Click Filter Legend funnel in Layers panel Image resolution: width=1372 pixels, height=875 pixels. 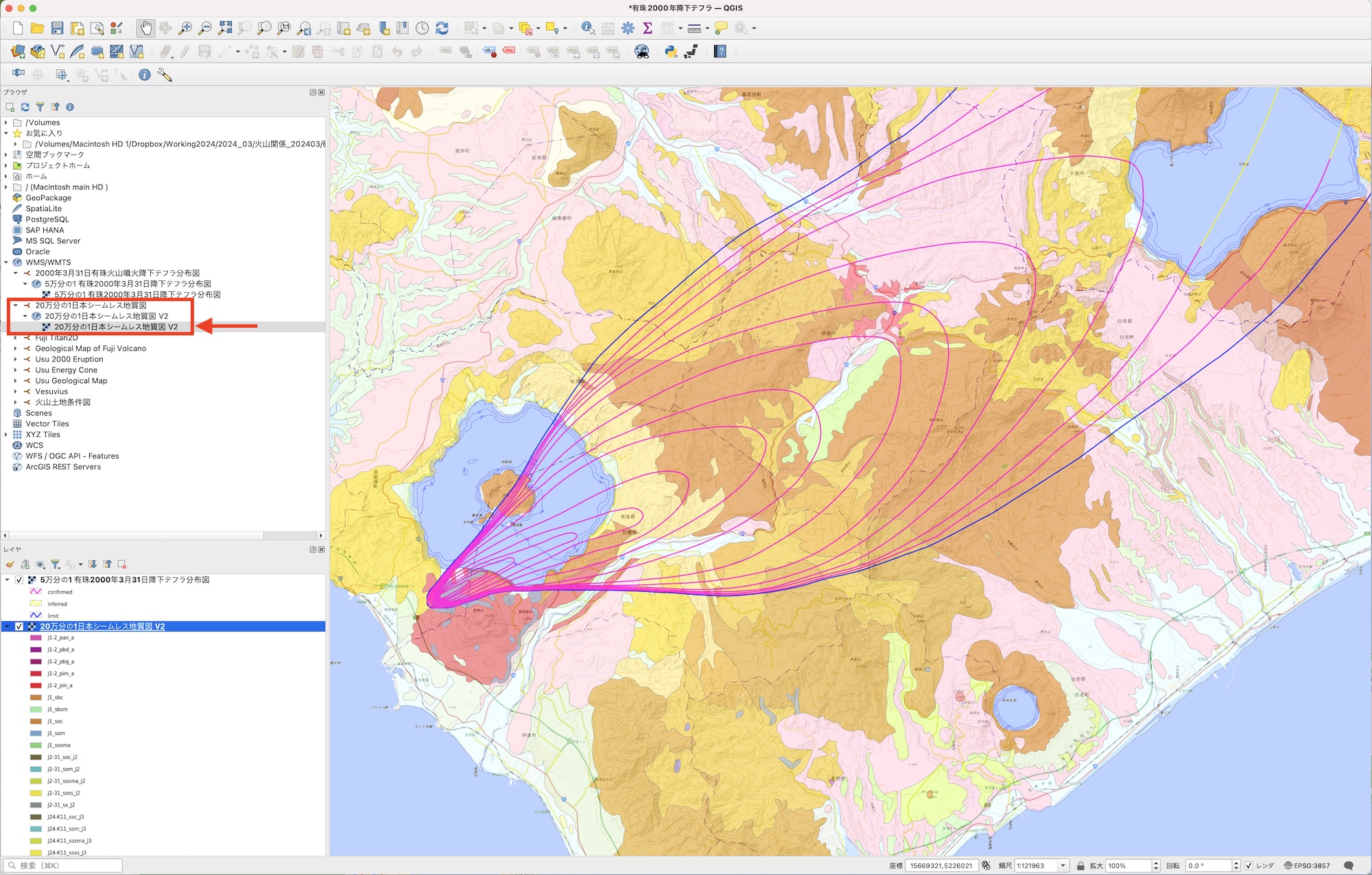pos(56,564)
